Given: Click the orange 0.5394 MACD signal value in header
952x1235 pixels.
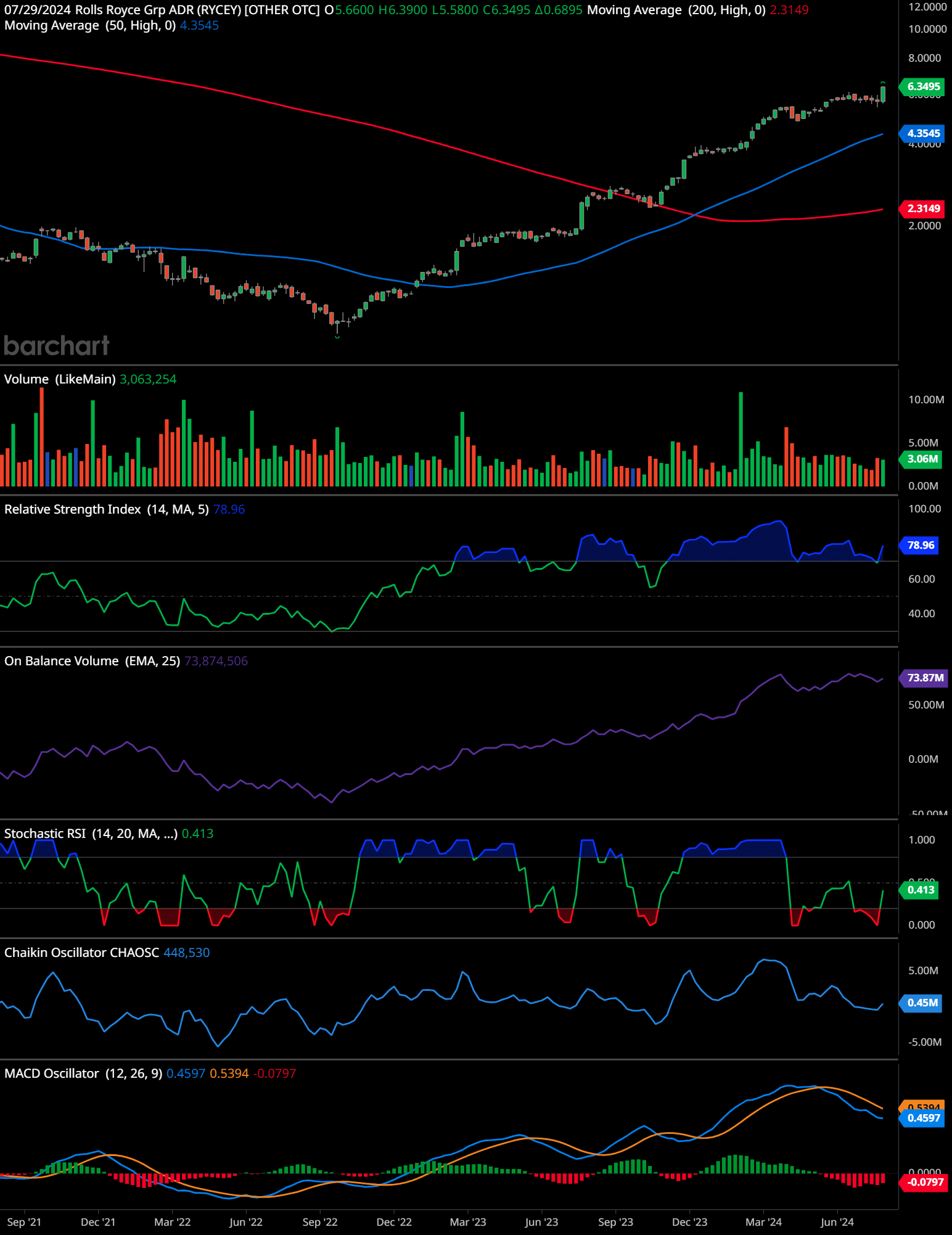Looking at the screenshot, I should tap(229, 1073).
